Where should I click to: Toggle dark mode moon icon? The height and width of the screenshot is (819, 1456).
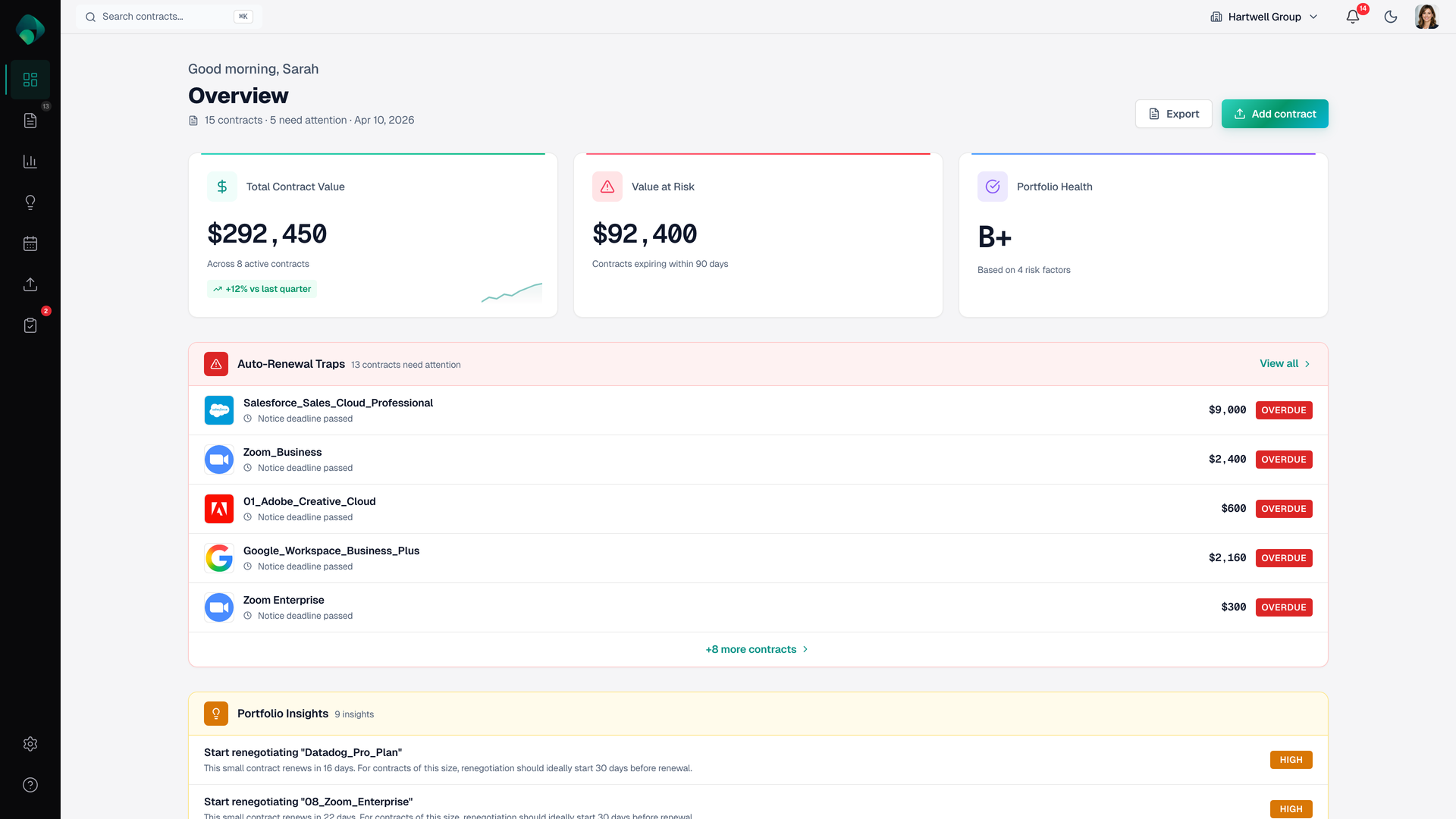click(x=1391, y=17)
